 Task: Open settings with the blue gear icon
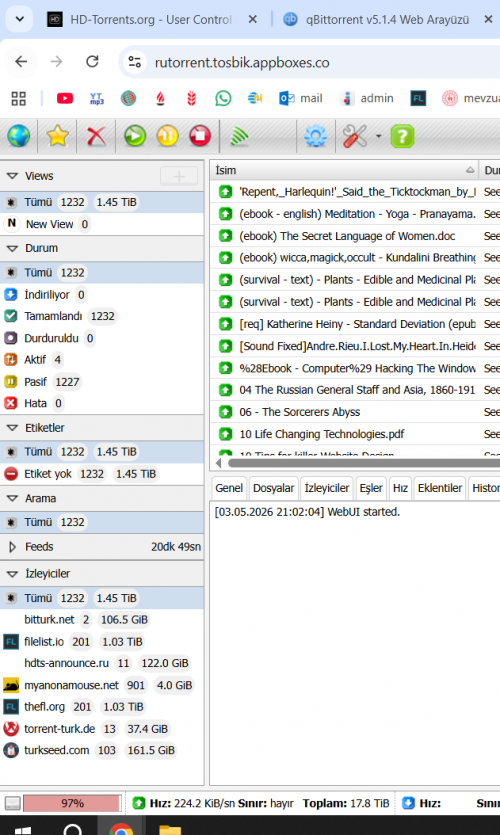coord(315,137)
